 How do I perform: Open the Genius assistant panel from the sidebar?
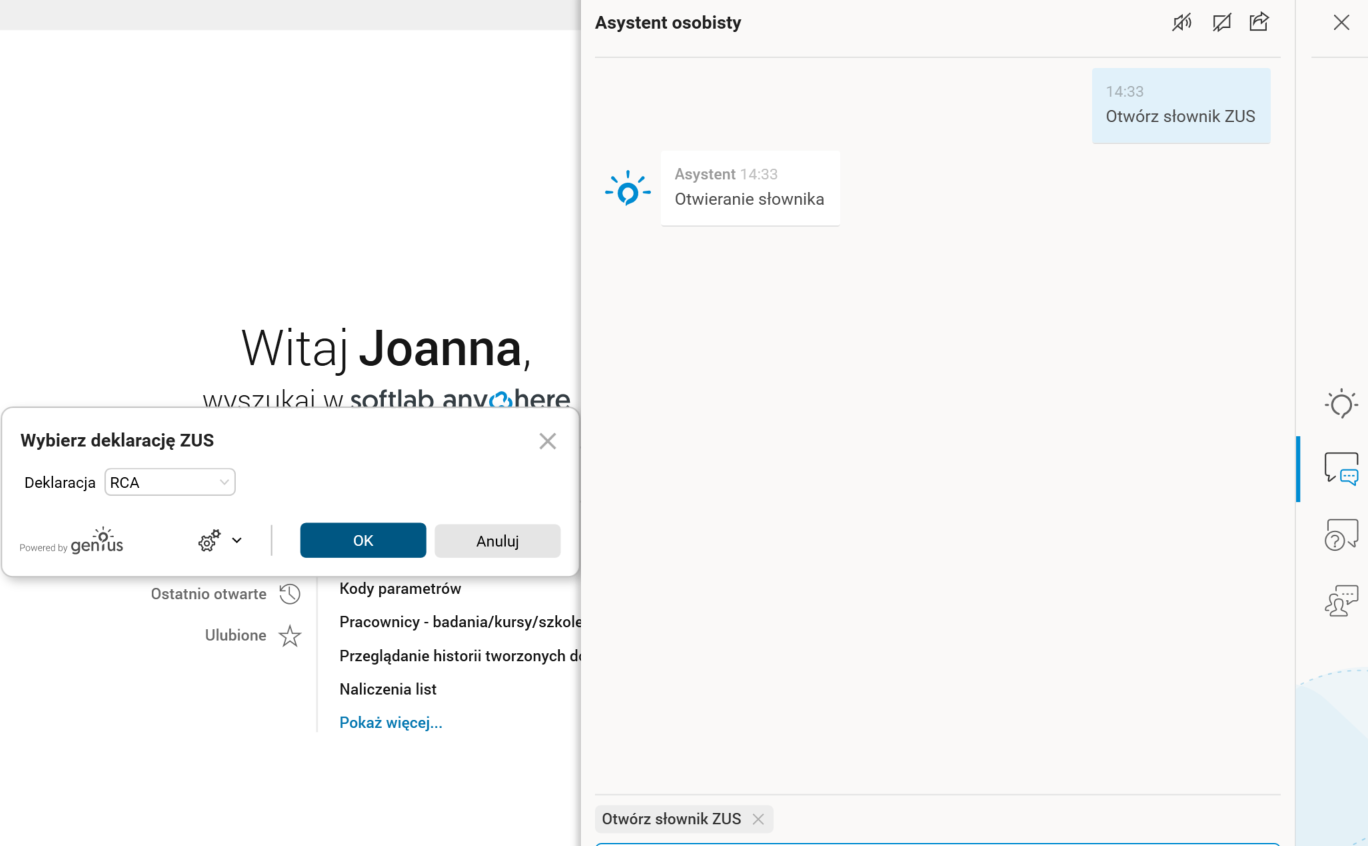coord(1340,404)
